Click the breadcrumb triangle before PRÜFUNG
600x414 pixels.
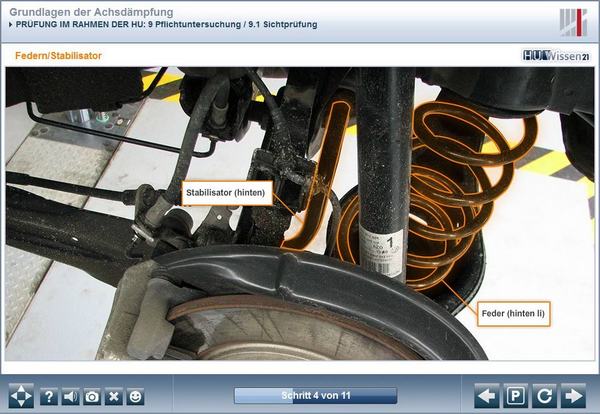point(11,25)
